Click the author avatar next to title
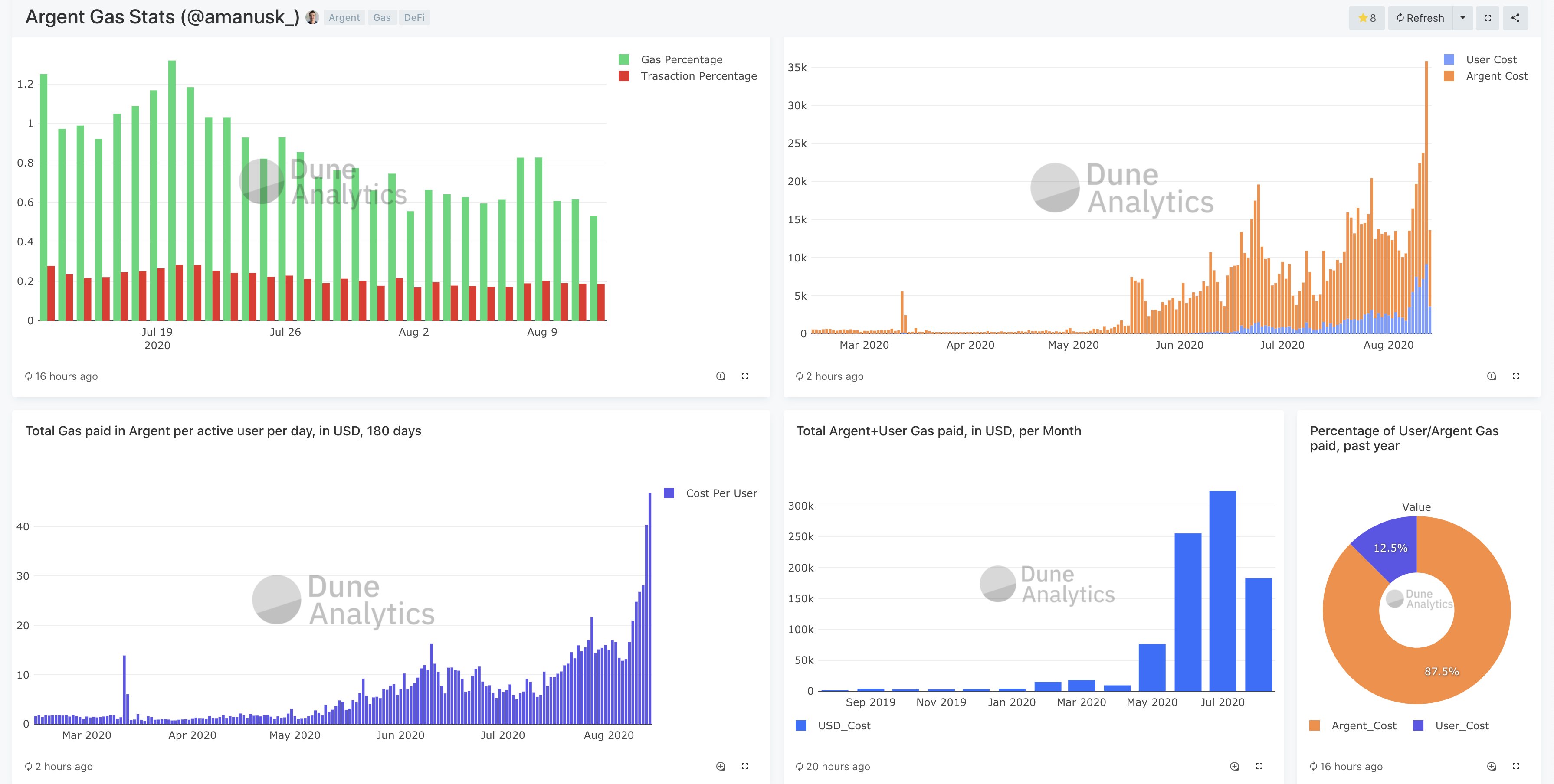 312,17
